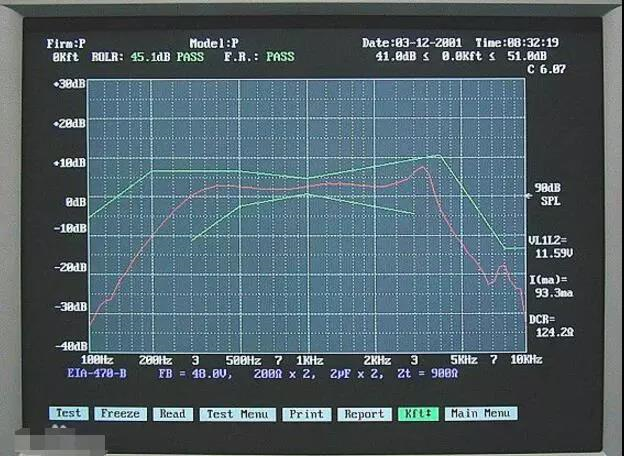This screenshot has height=456, width=624.
Task: Click the Date:03-12-2001 text
Action: 412,43
